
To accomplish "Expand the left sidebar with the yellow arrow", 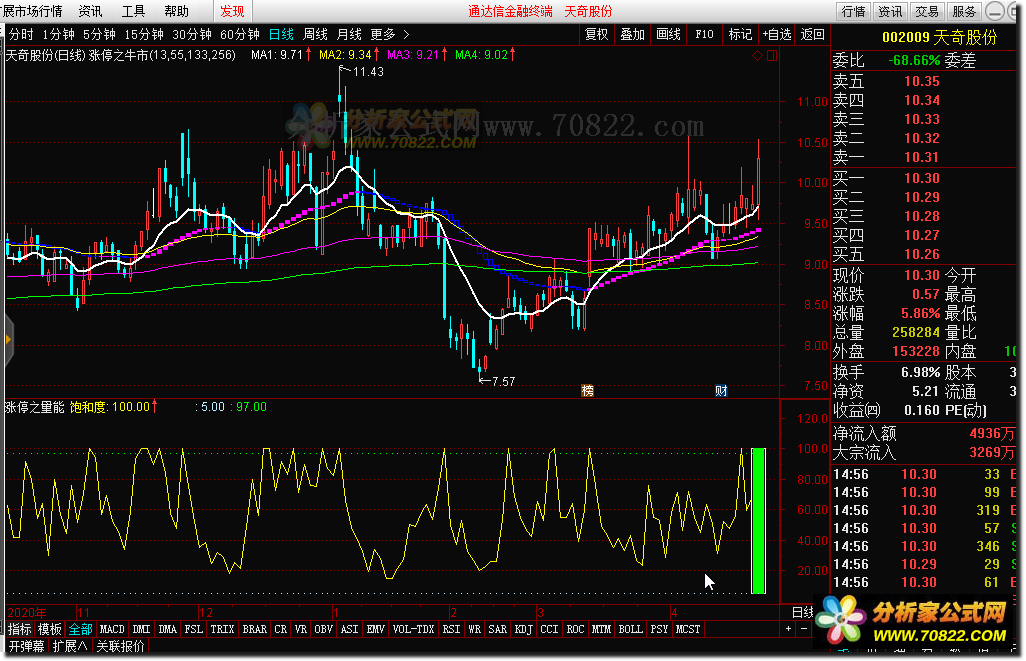I will coord(8,340).
